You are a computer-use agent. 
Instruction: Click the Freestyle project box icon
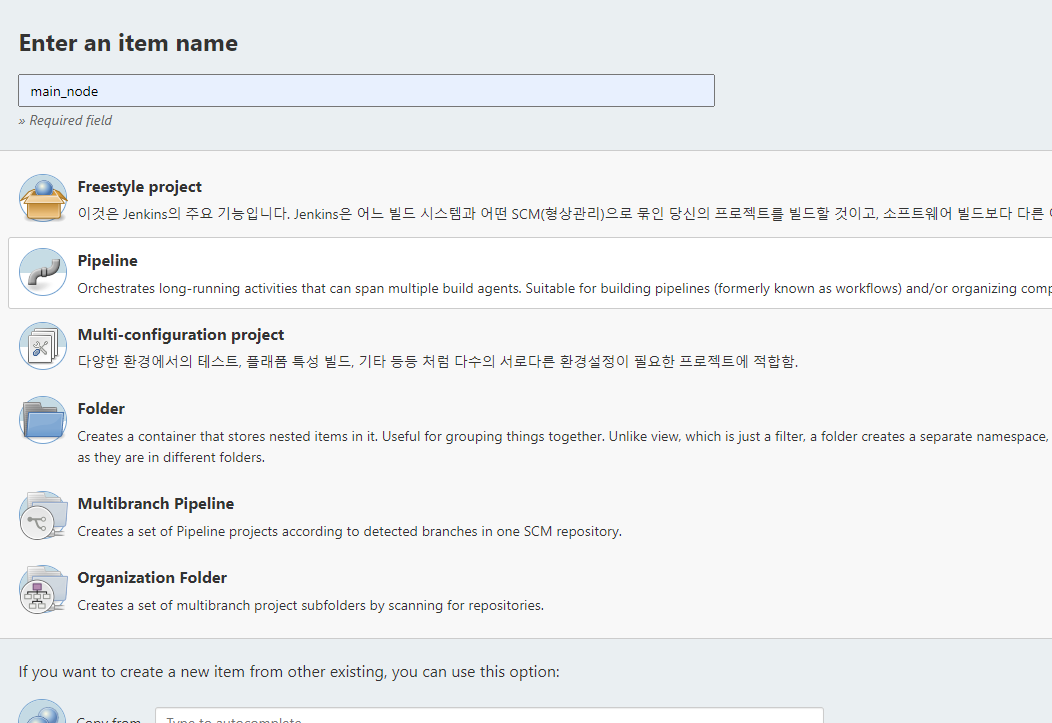tap(43, 199)
